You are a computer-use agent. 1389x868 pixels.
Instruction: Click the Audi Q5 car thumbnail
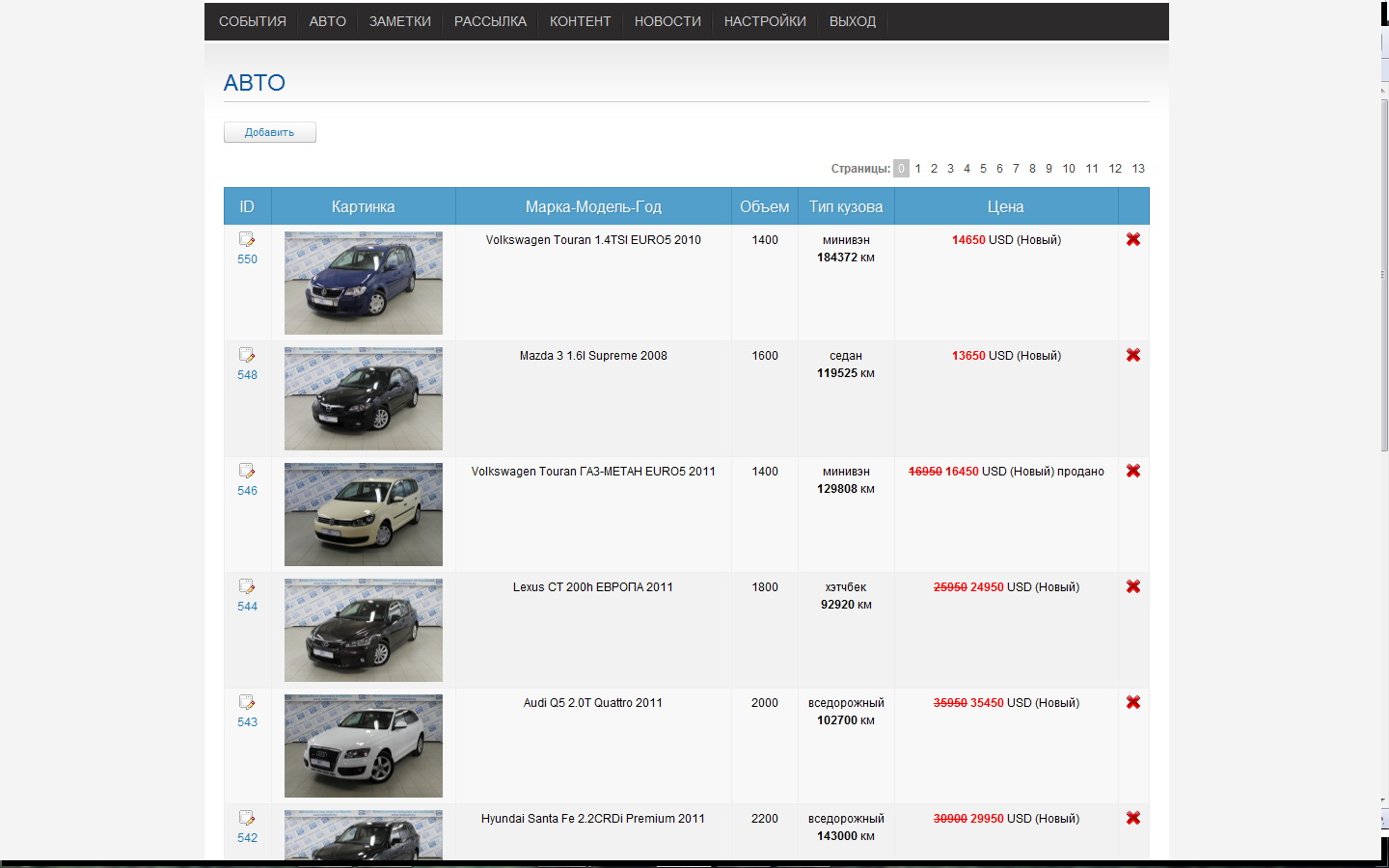364,746
